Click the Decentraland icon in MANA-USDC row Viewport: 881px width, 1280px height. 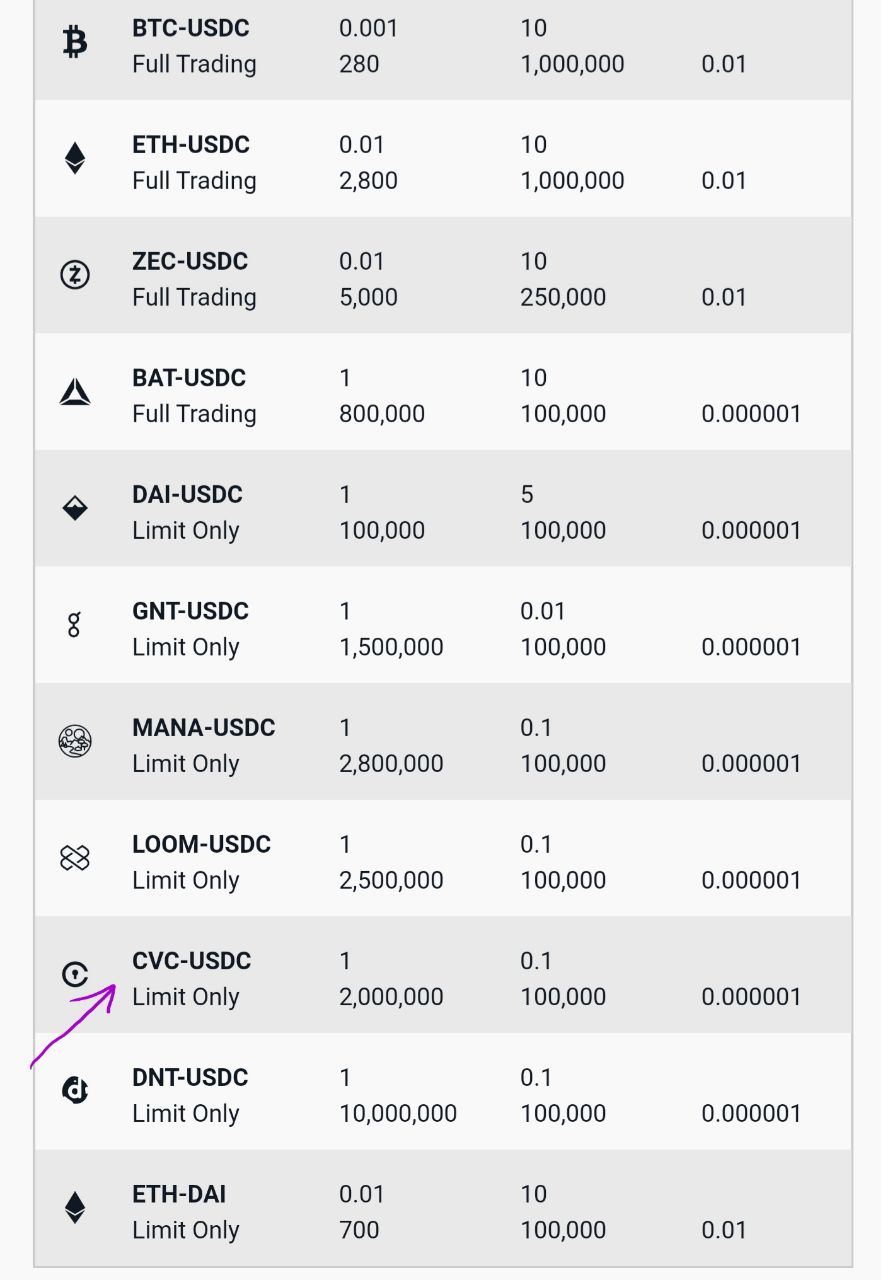click(x=75, y=741)
